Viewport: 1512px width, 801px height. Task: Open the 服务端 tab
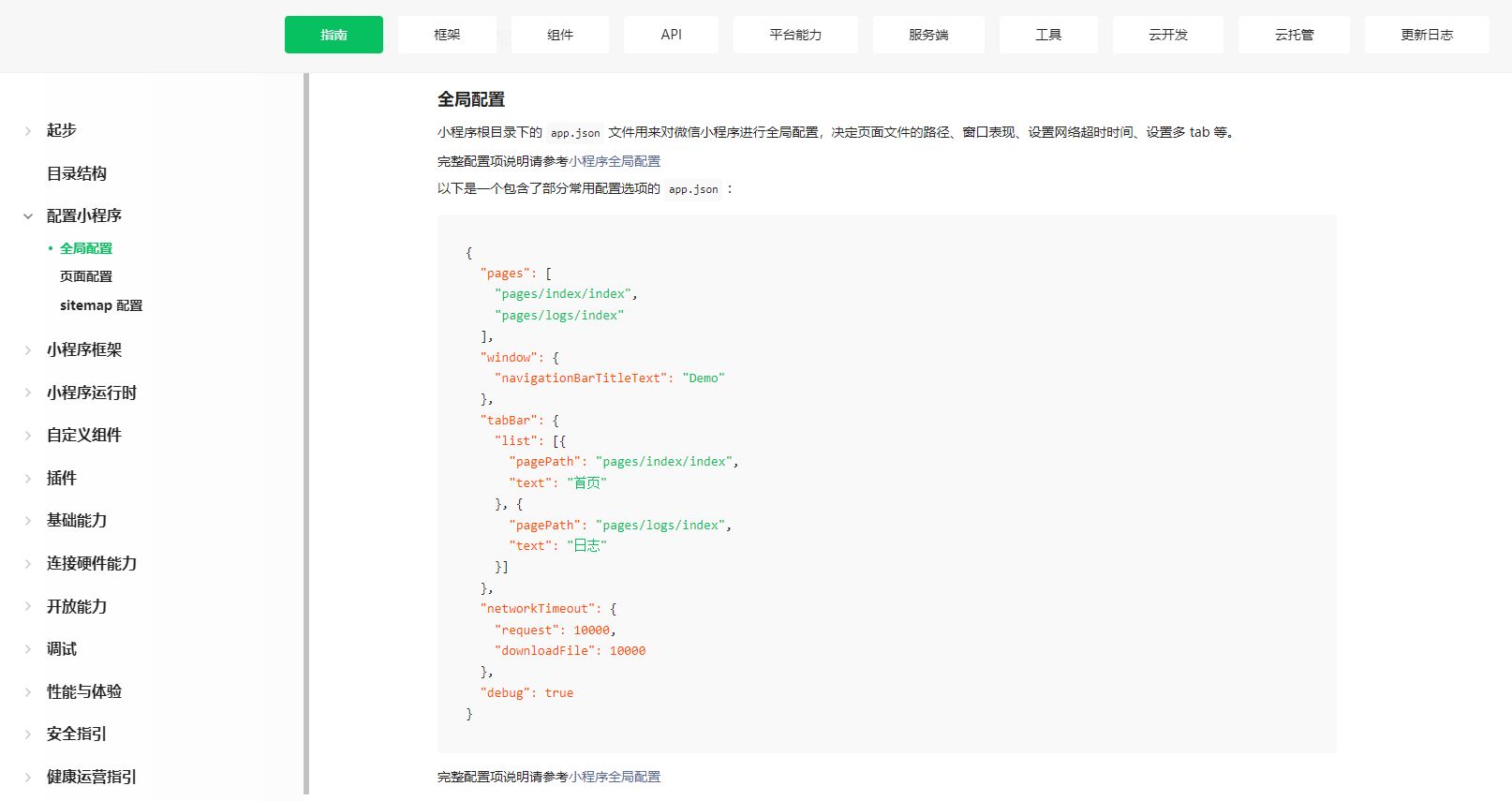tap(928, 35)
